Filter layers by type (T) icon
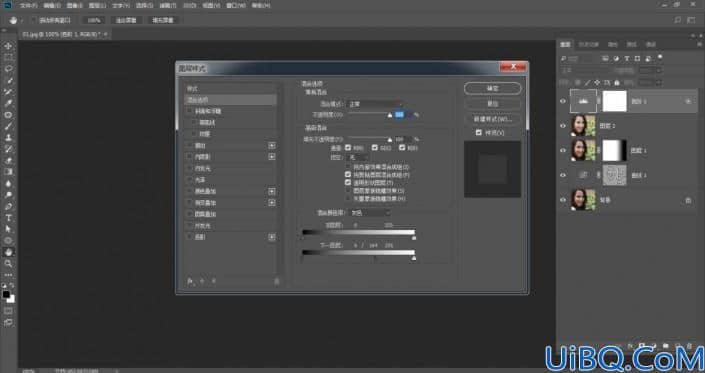This screenshot has height=373, width=705. 627,58
